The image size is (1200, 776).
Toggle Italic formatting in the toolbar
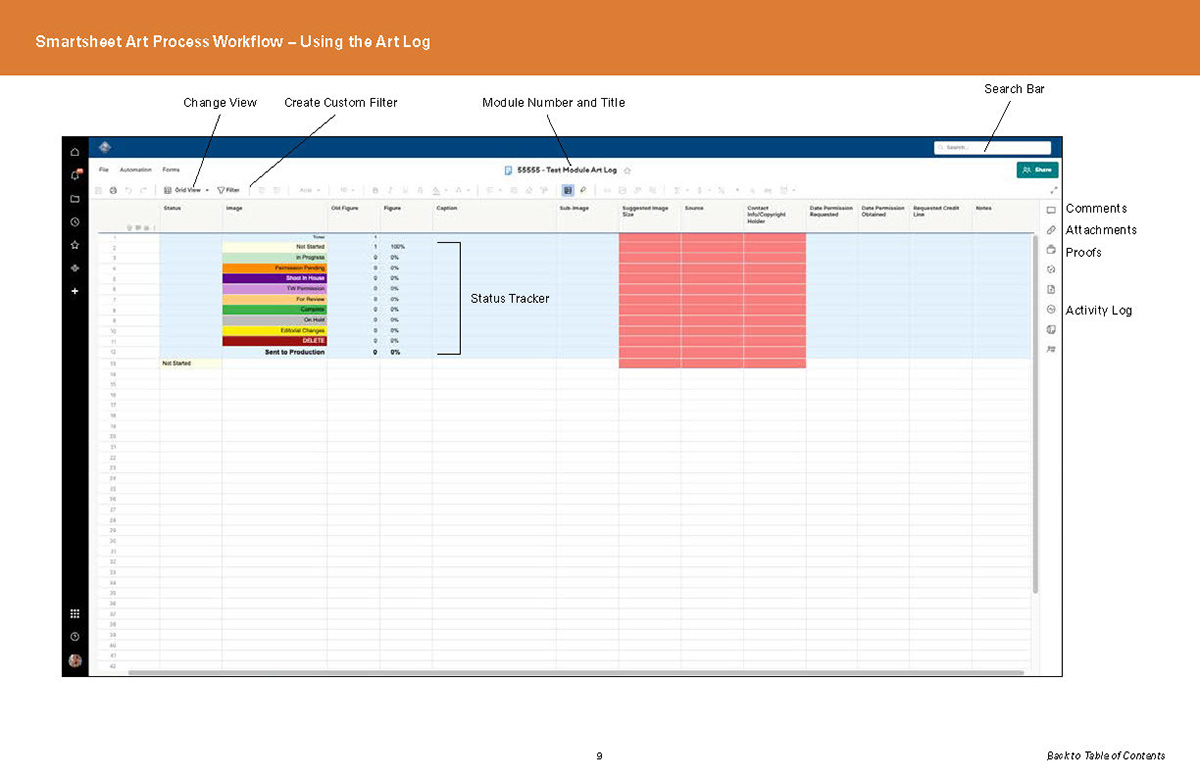coord(390,190)
